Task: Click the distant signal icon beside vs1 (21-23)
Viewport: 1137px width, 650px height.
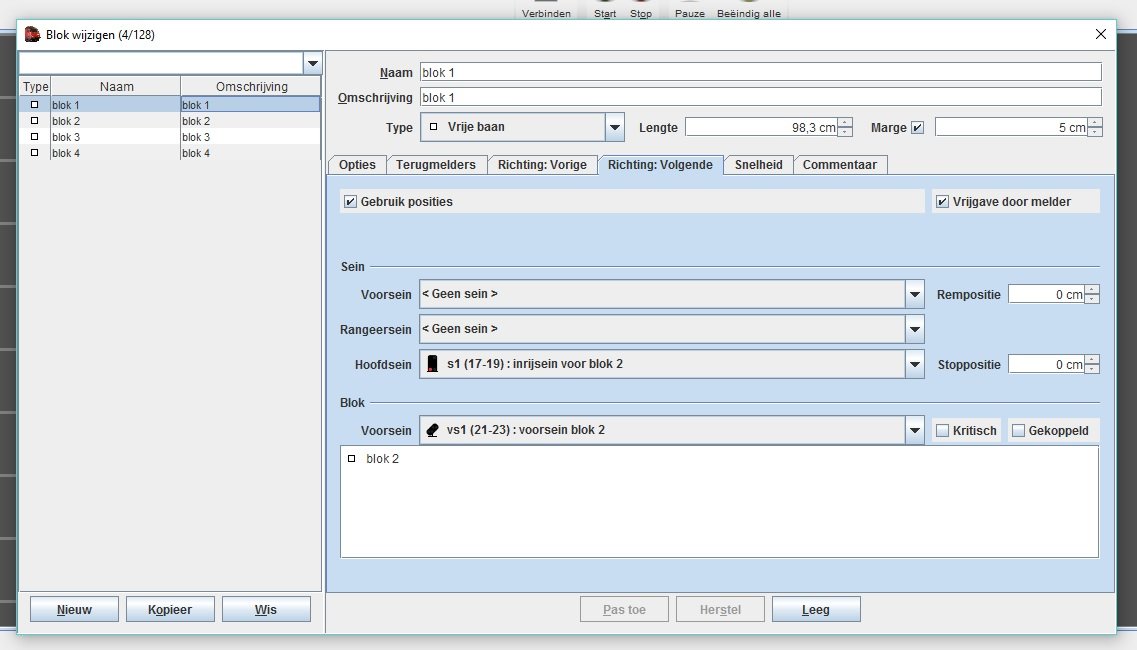Action: click(432, 430)
